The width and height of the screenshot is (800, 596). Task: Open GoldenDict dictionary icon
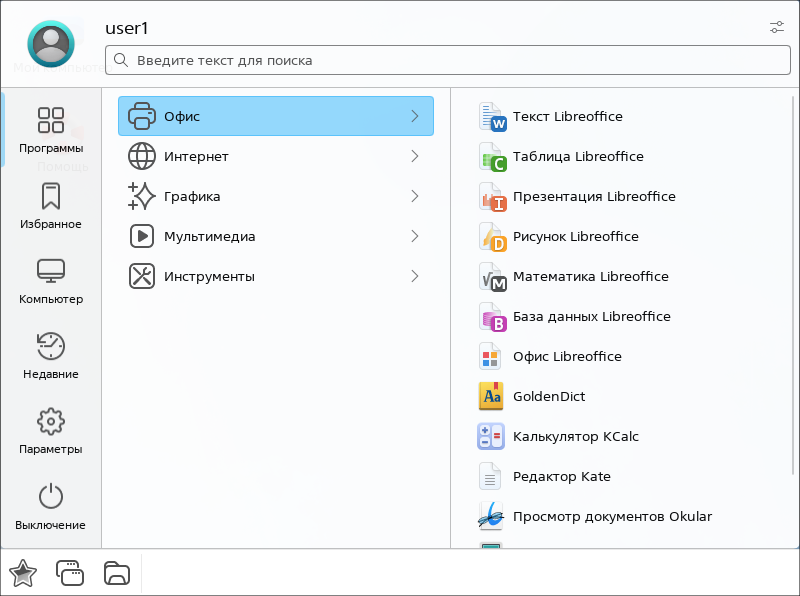[492, 397]
